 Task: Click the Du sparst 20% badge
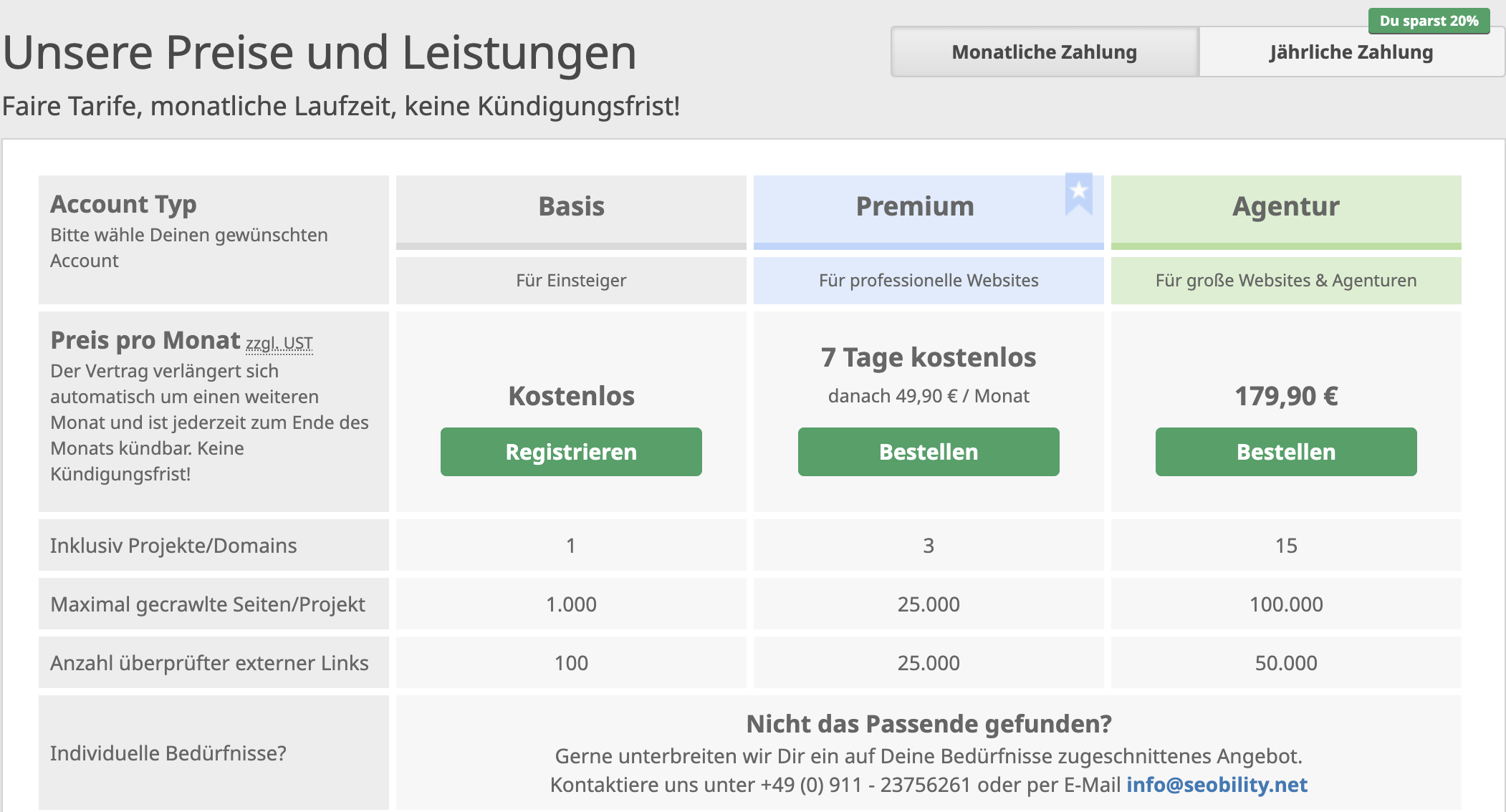coord(1429,21)
